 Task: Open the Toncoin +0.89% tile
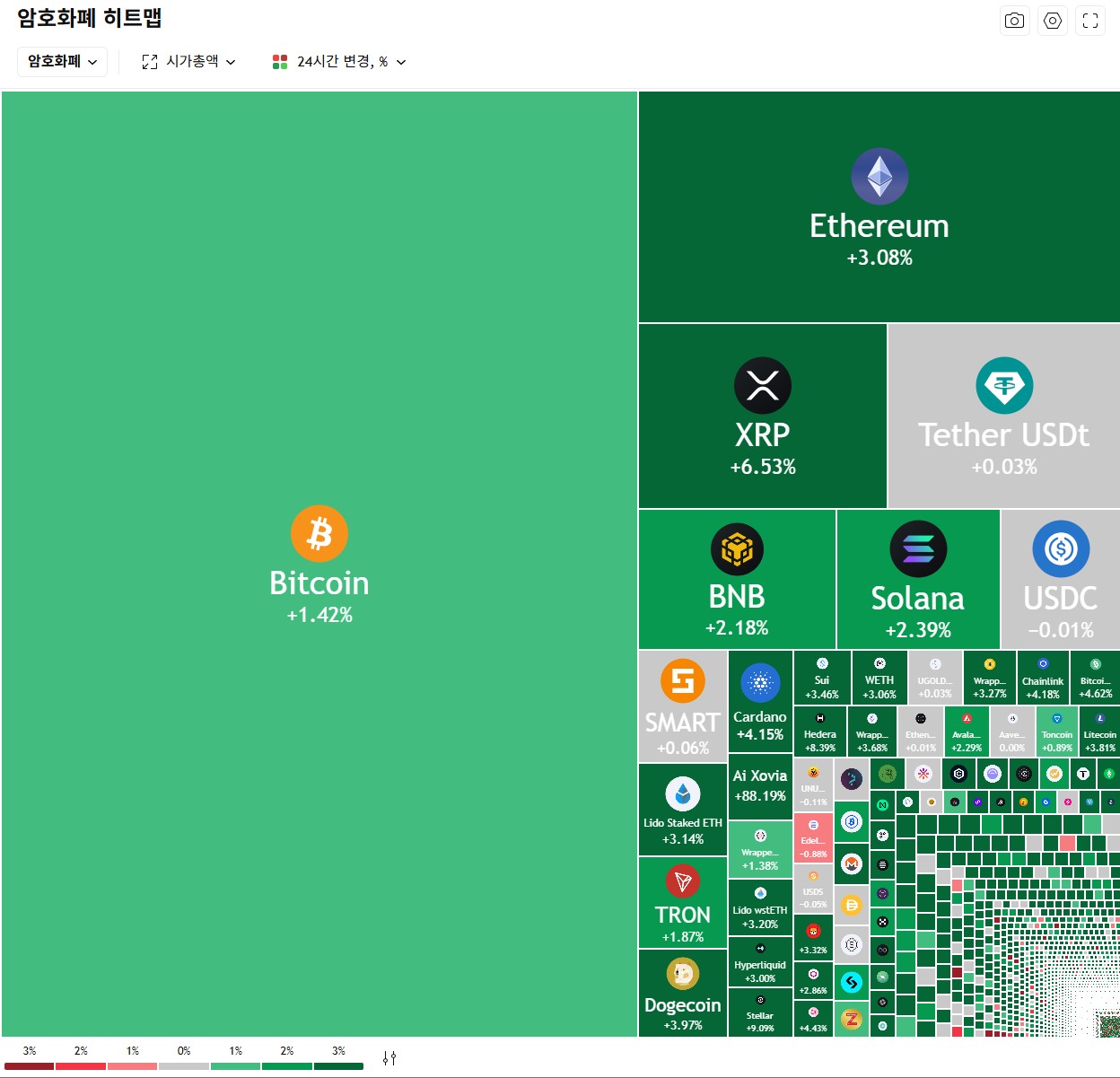tap(1057, 732)
